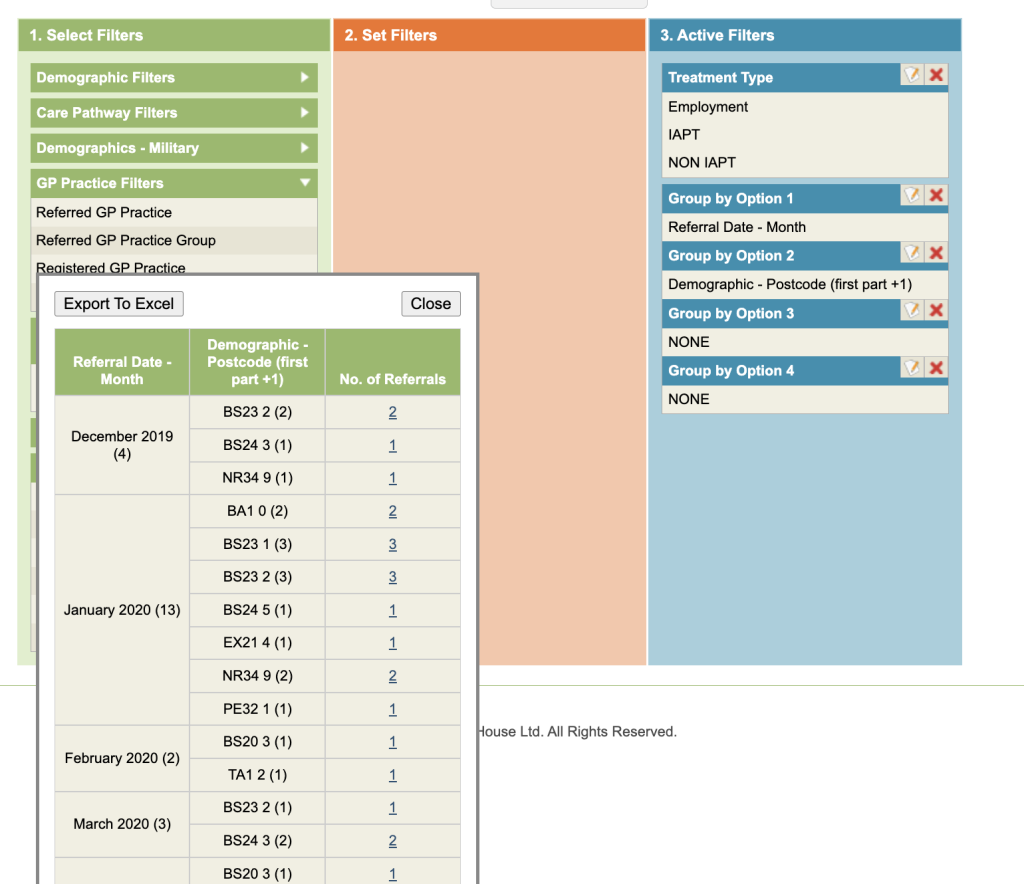Viewport: 1024px width, 884px height.
Task: Remove the Treatment Type filter
Action: tap(936, 76)
